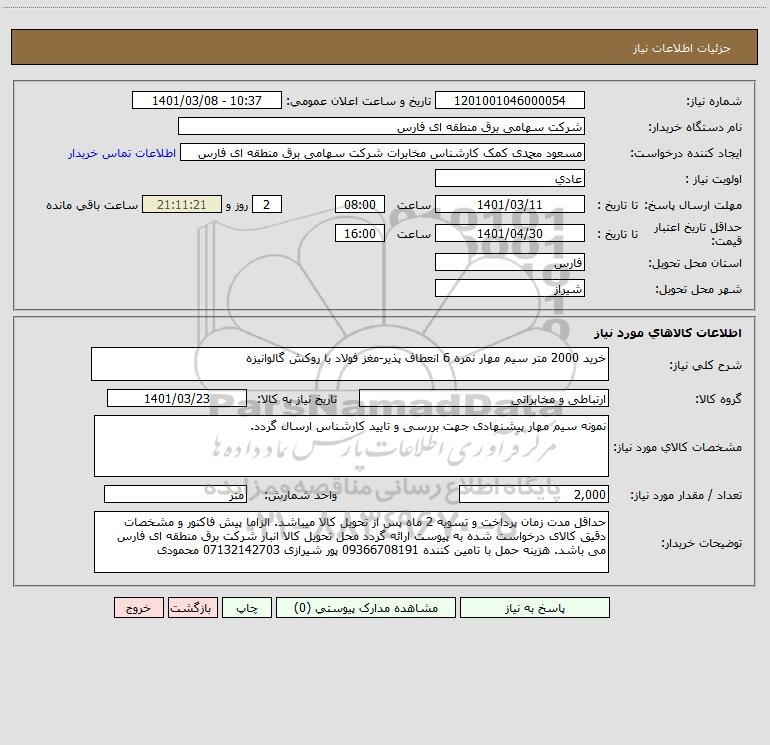Click the label نام دستگاه خریدار
Screen dimensions: 770x745
coord(695,128)
